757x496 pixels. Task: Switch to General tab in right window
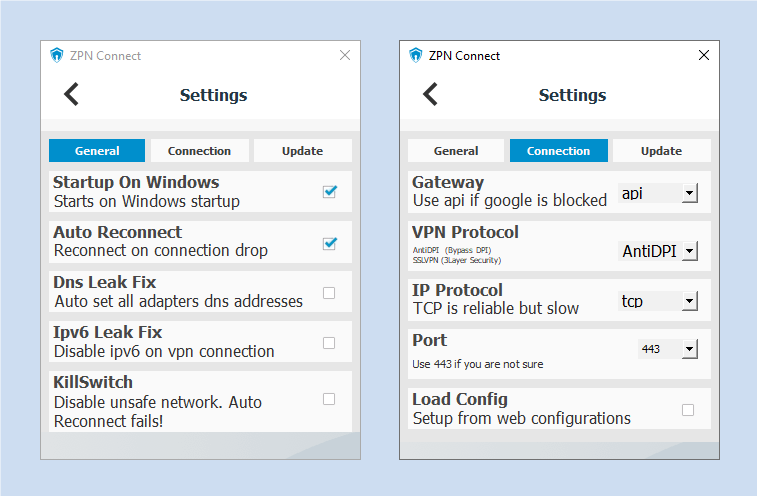click(456, 151)
